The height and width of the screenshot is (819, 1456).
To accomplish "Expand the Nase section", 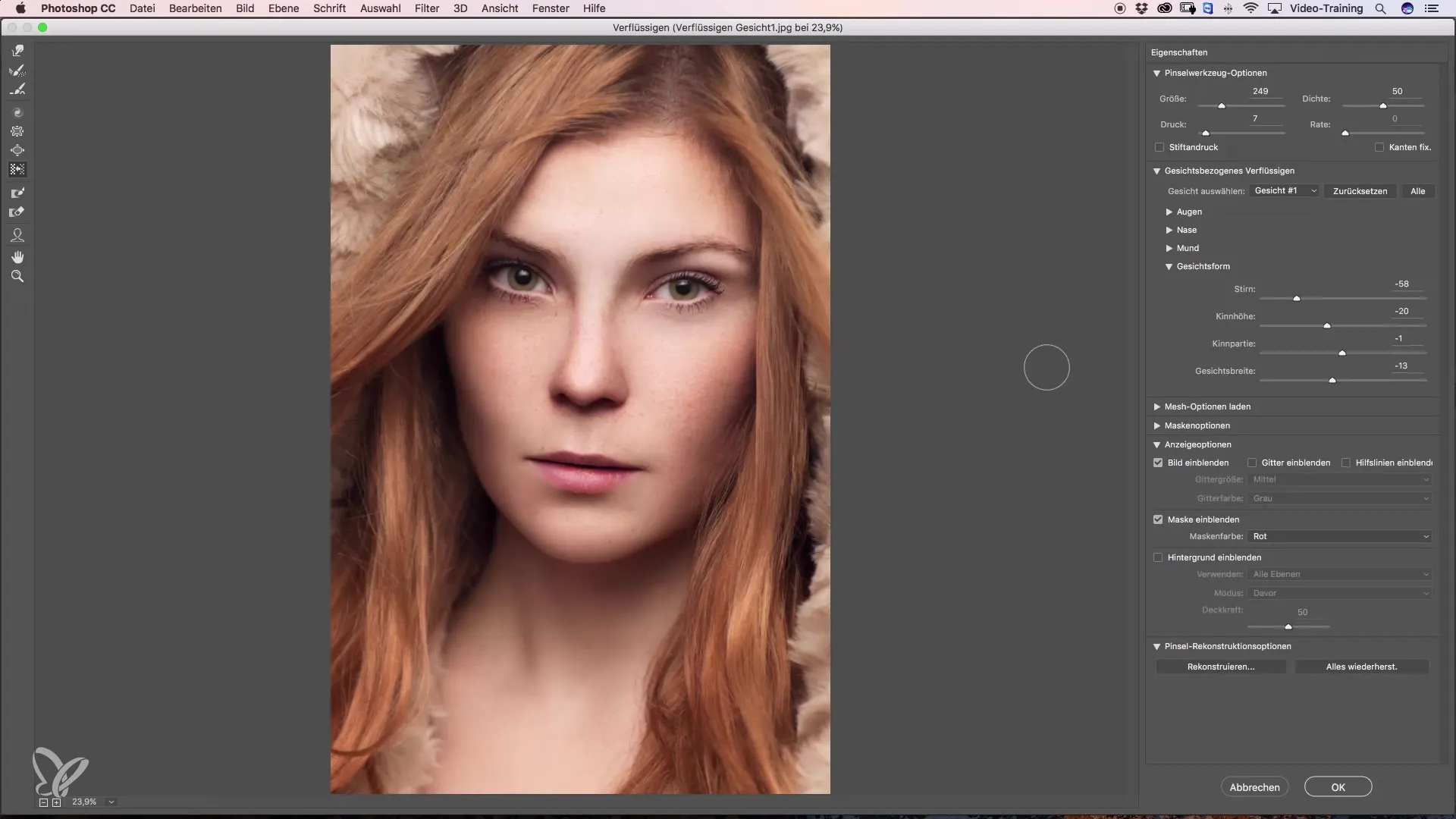I will [1169, 231].
